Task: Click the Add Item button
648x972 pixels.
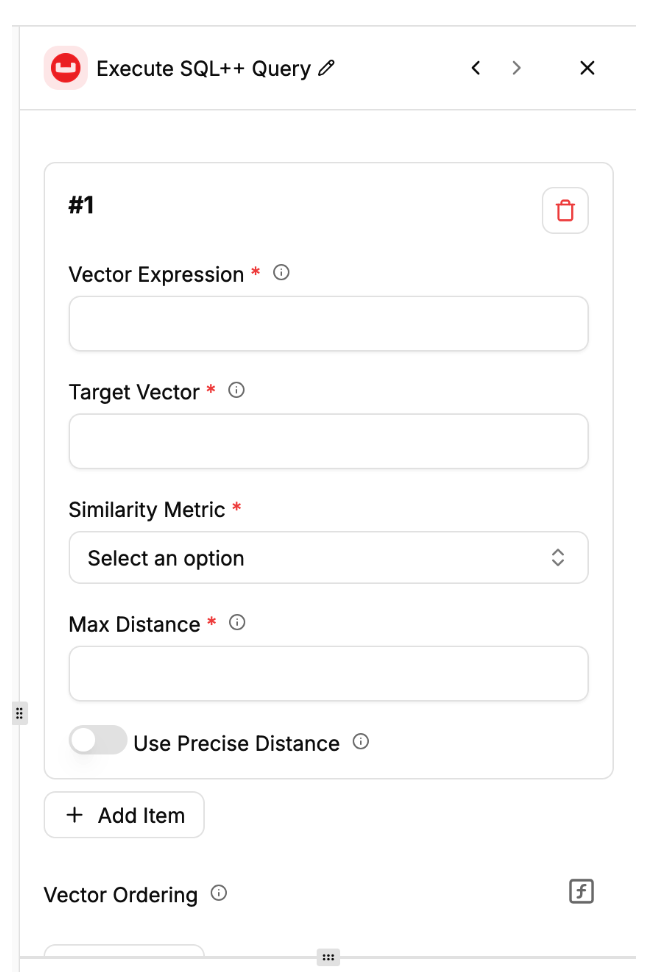Action: pyautogui.click(x=124, y=815)
